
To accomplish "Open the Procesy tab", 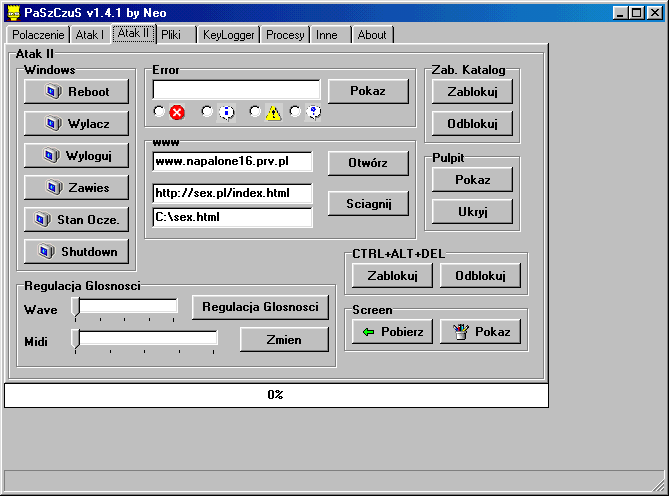I will coord(284,35).
